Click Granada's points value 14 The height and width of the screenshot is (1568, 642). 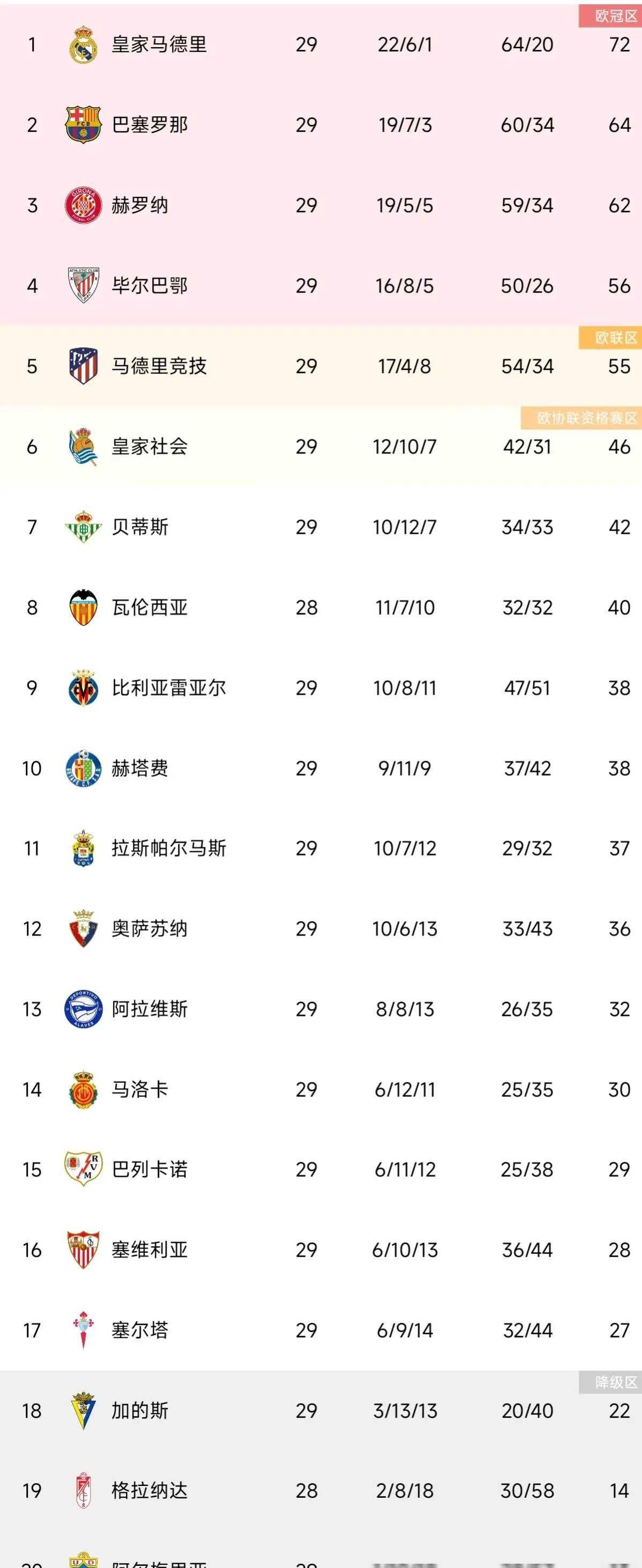[x=619, y=1491]
